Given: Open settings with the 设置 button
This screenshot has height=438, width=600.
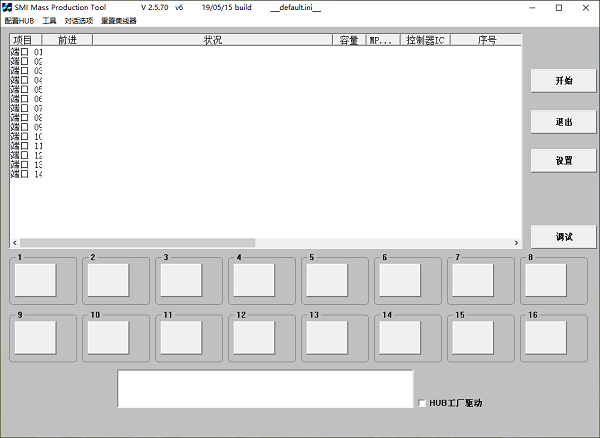Looking at the screenshot, I should click(563, 161).
